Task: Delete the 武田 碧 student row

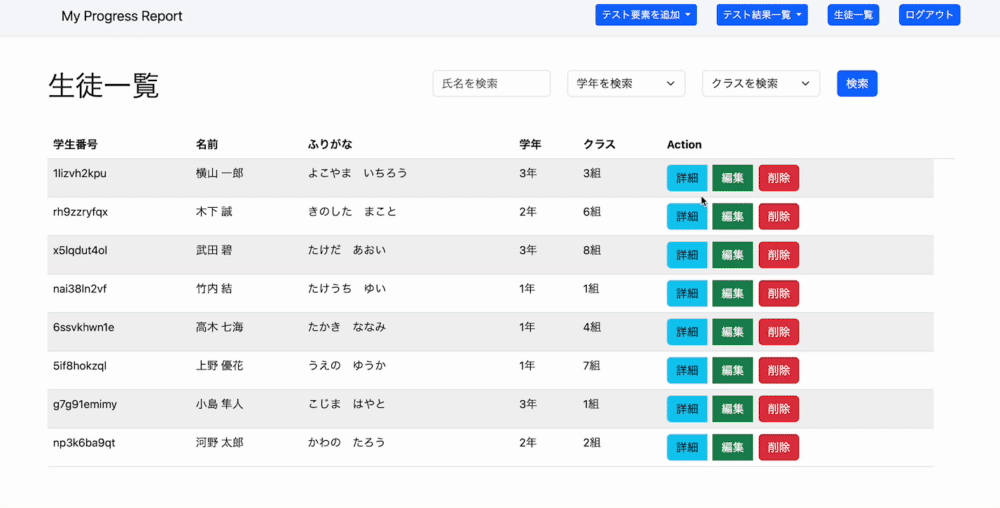Action: tap(779, 255)
